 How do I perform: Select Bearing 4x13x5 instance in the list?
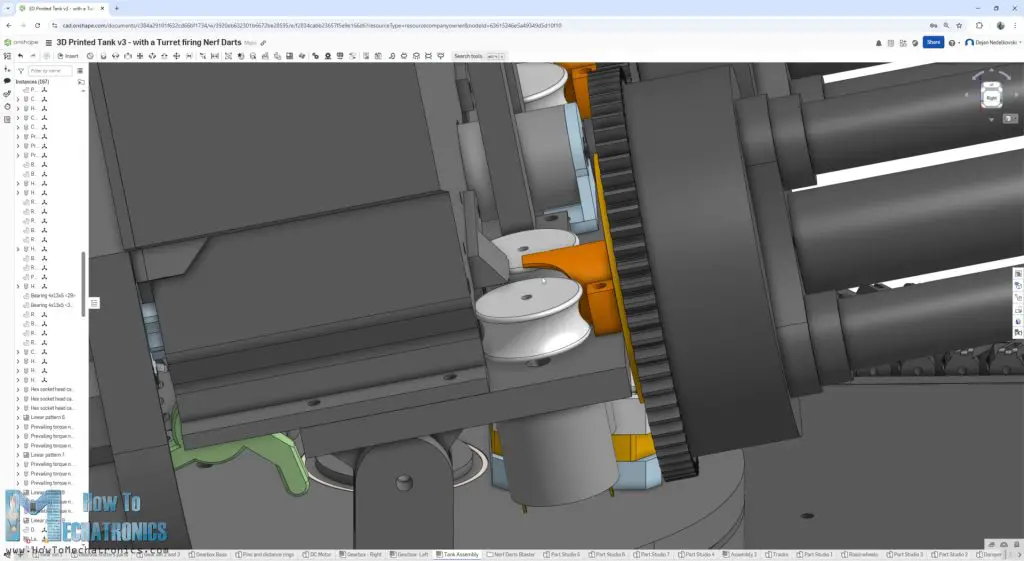point(52,296)
